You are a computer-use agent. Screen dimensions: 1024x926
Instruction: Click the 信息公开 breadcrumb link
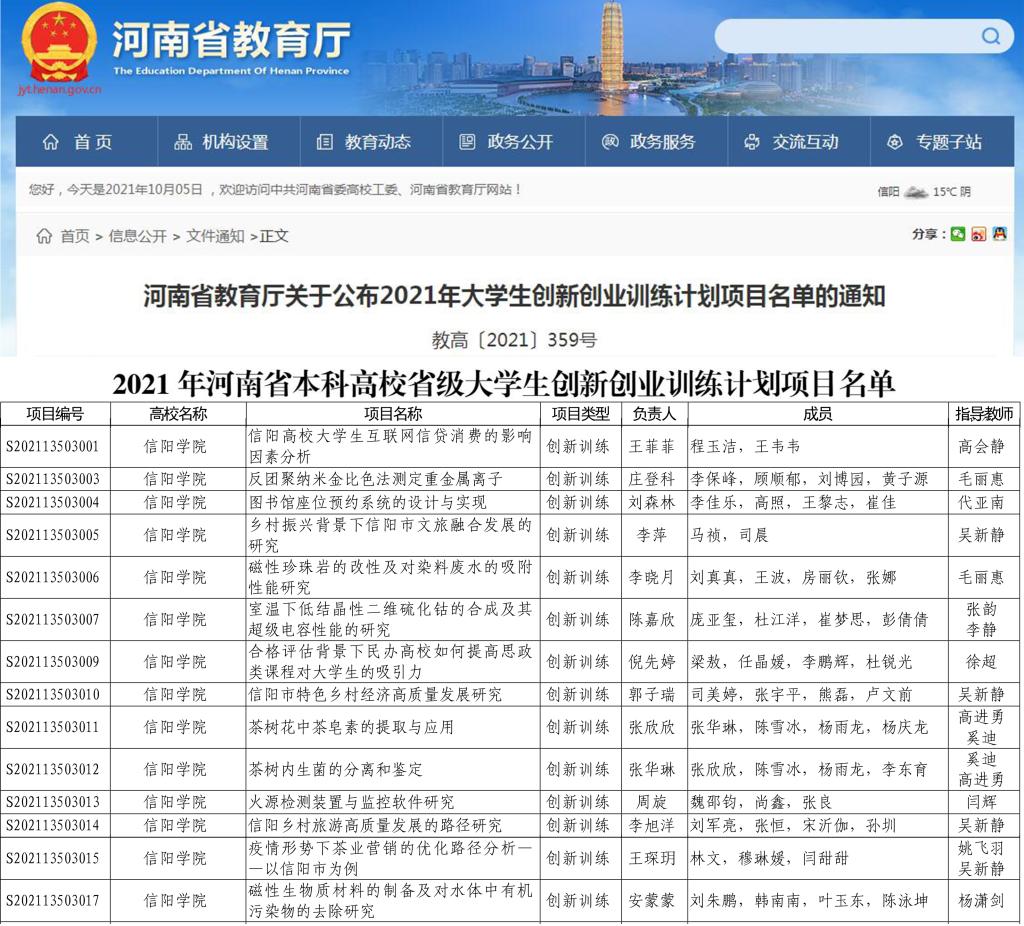(137, 236)
